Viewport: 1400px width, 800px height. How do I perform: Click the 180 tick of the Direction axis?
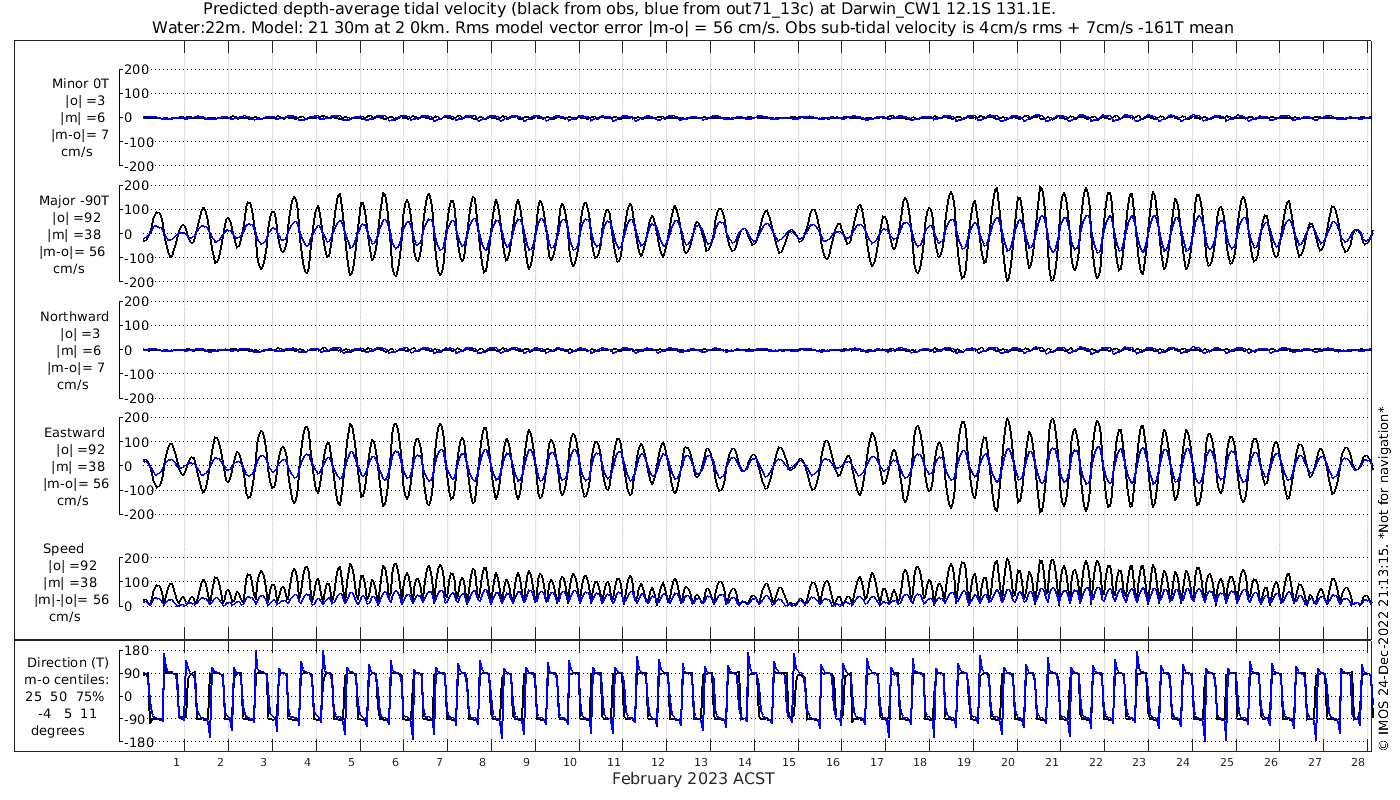(x=137, y=653)
